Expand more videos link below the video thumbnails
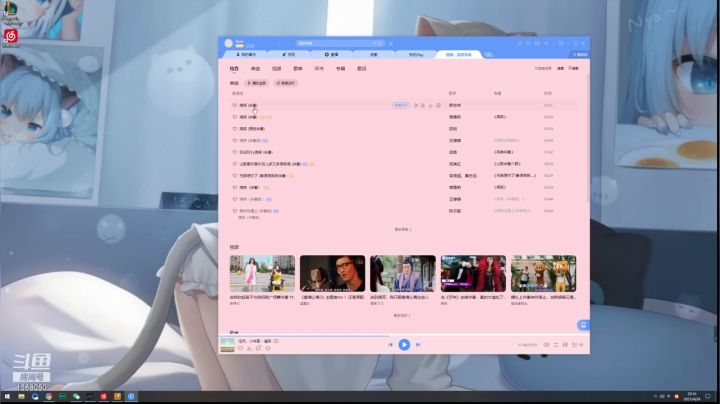Screen dimensions: 720x404 402,315
